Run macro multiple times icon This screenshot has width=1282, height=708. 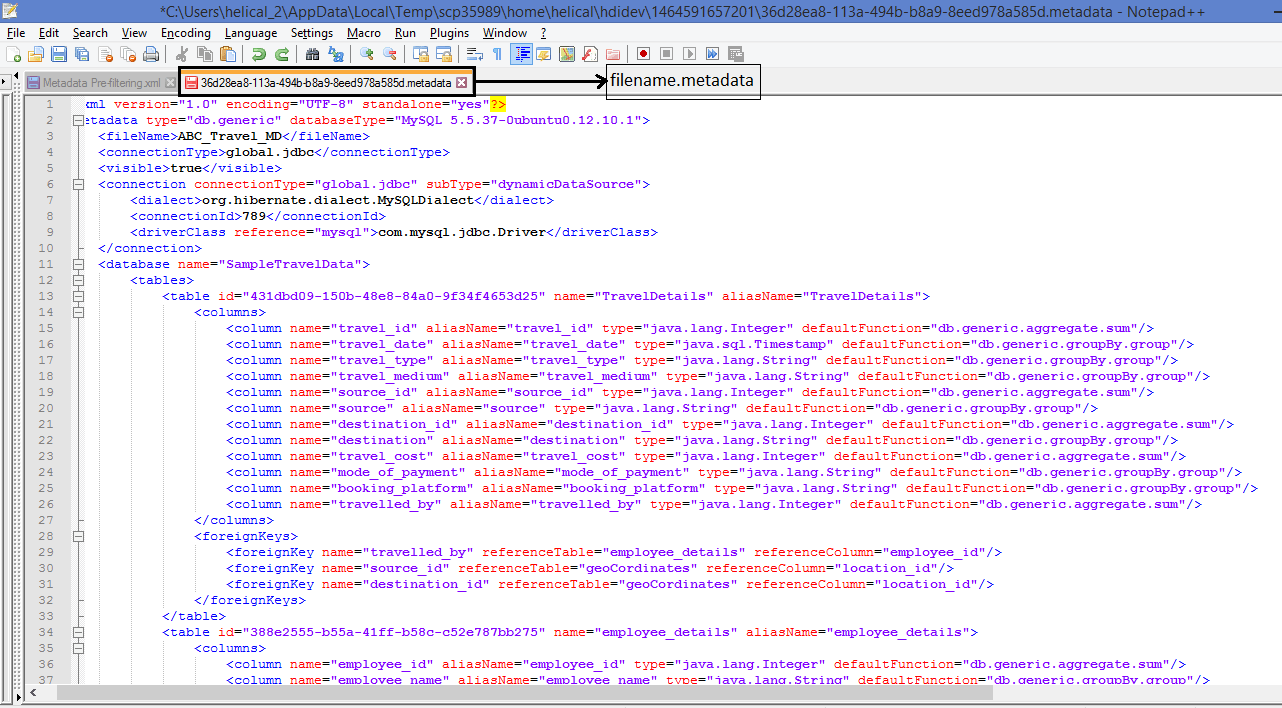point(711,53)
